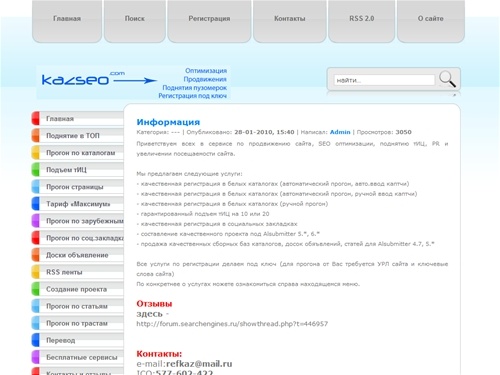This screenshot has width=500, height=375.
Task: Select Доски объявление in the sidebar
Action: 77,255
